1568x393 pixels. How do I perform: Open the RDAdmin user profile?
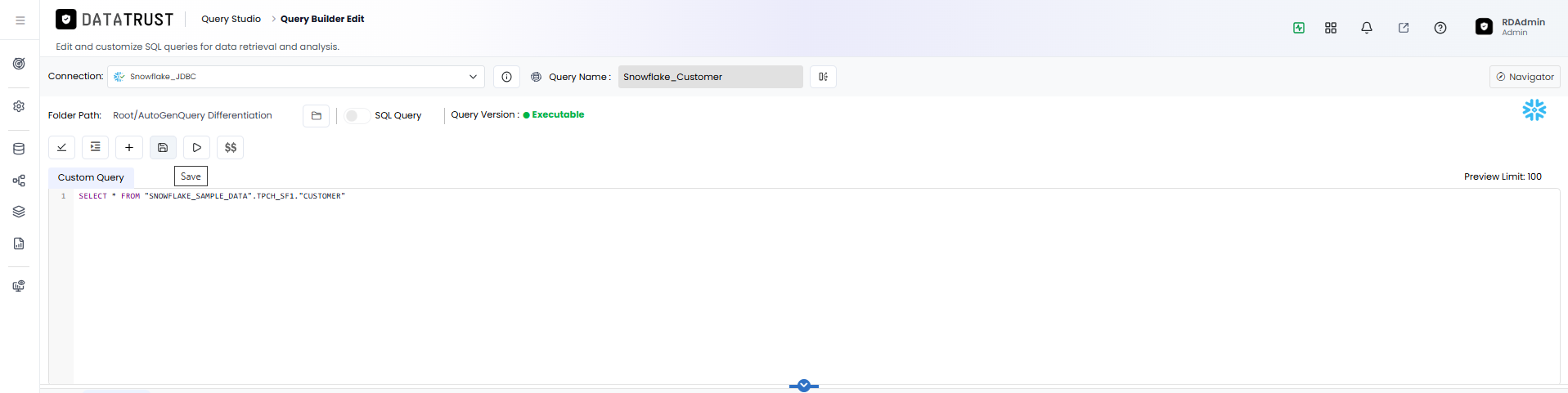1510,27
